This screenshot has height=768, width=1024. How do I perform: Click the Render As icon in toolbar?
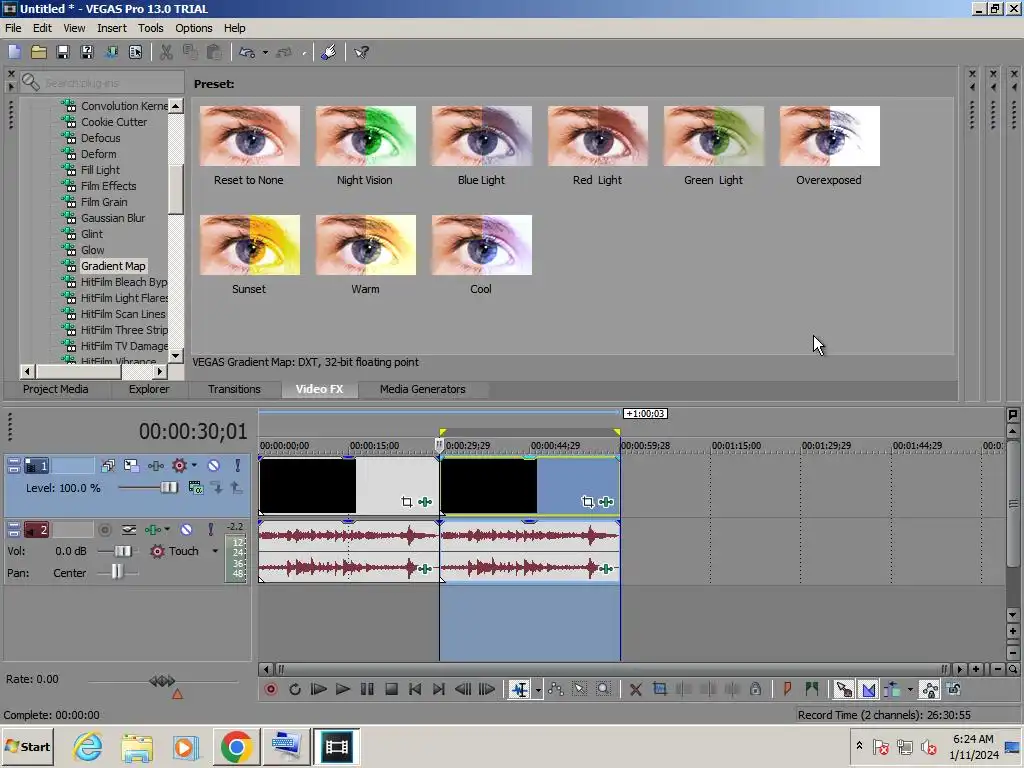[111, 52]
